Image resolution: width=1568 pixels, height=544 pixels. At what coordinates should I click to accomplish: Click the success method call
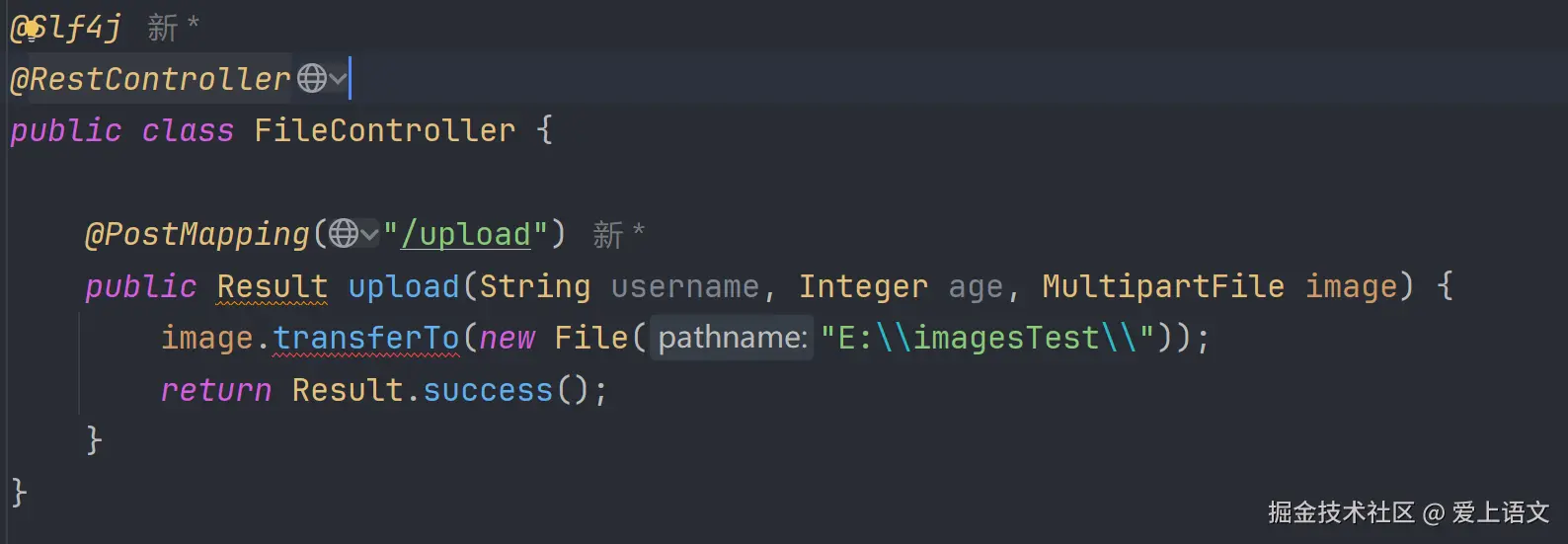[x=488, y=390]
